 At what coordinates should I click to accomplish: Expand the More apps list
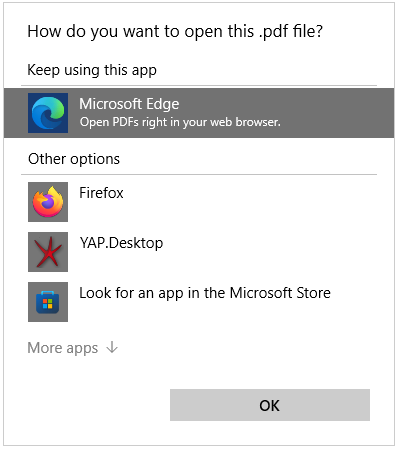click(x=73, y=348)
